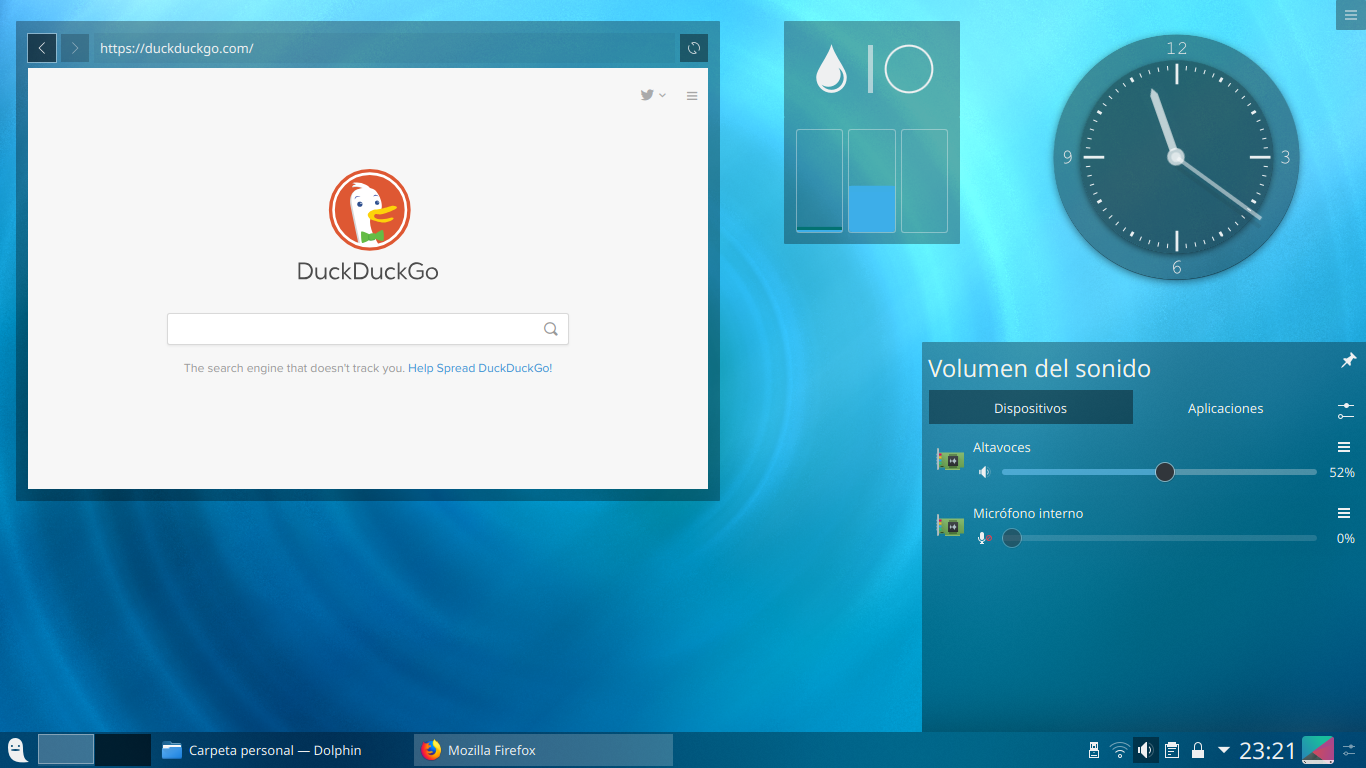This screenshot has height=768, width=1366.
Task: Switch to the Aplicaciones tab
Action: (1226, 408)
